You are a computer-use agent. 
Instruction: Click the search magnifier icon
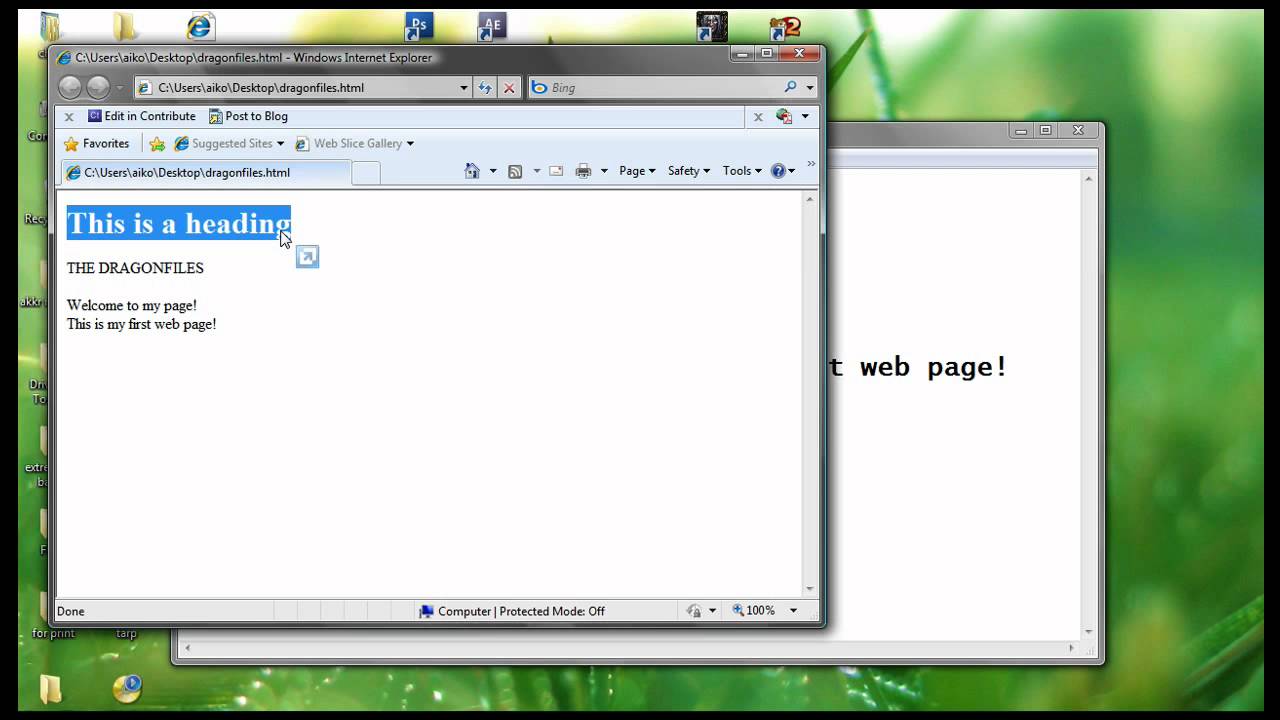click(x=791, y=88)
